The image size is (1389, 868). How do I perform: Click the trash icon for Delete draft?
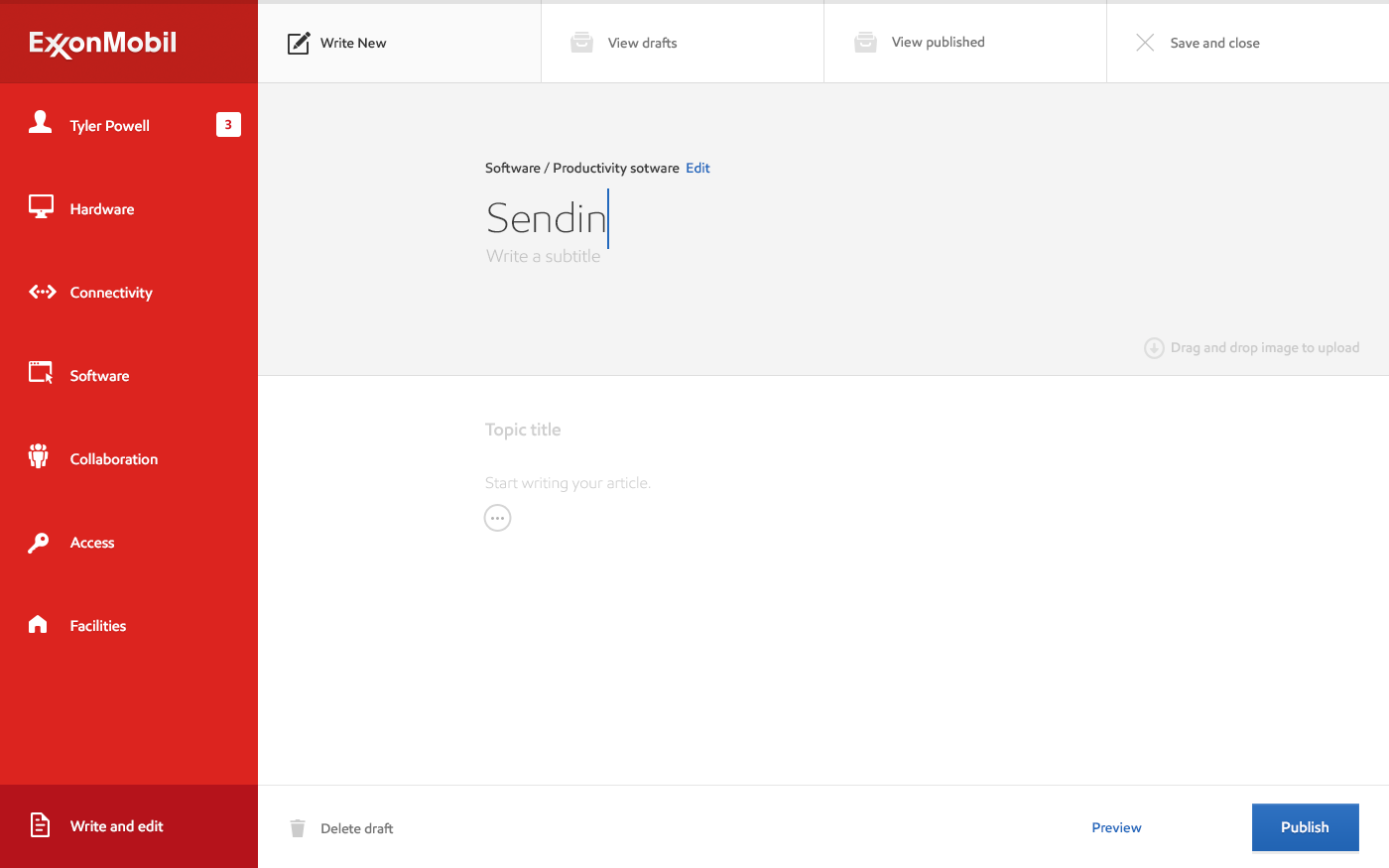tap(298, 828)
